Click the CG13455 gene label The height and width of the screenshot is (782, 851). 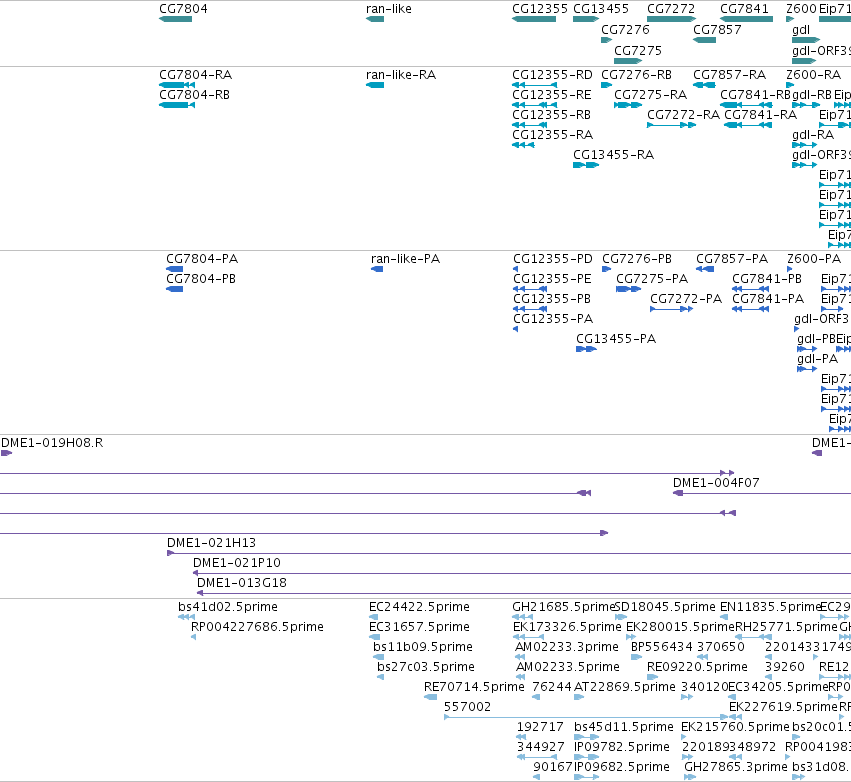pos(601,9)
